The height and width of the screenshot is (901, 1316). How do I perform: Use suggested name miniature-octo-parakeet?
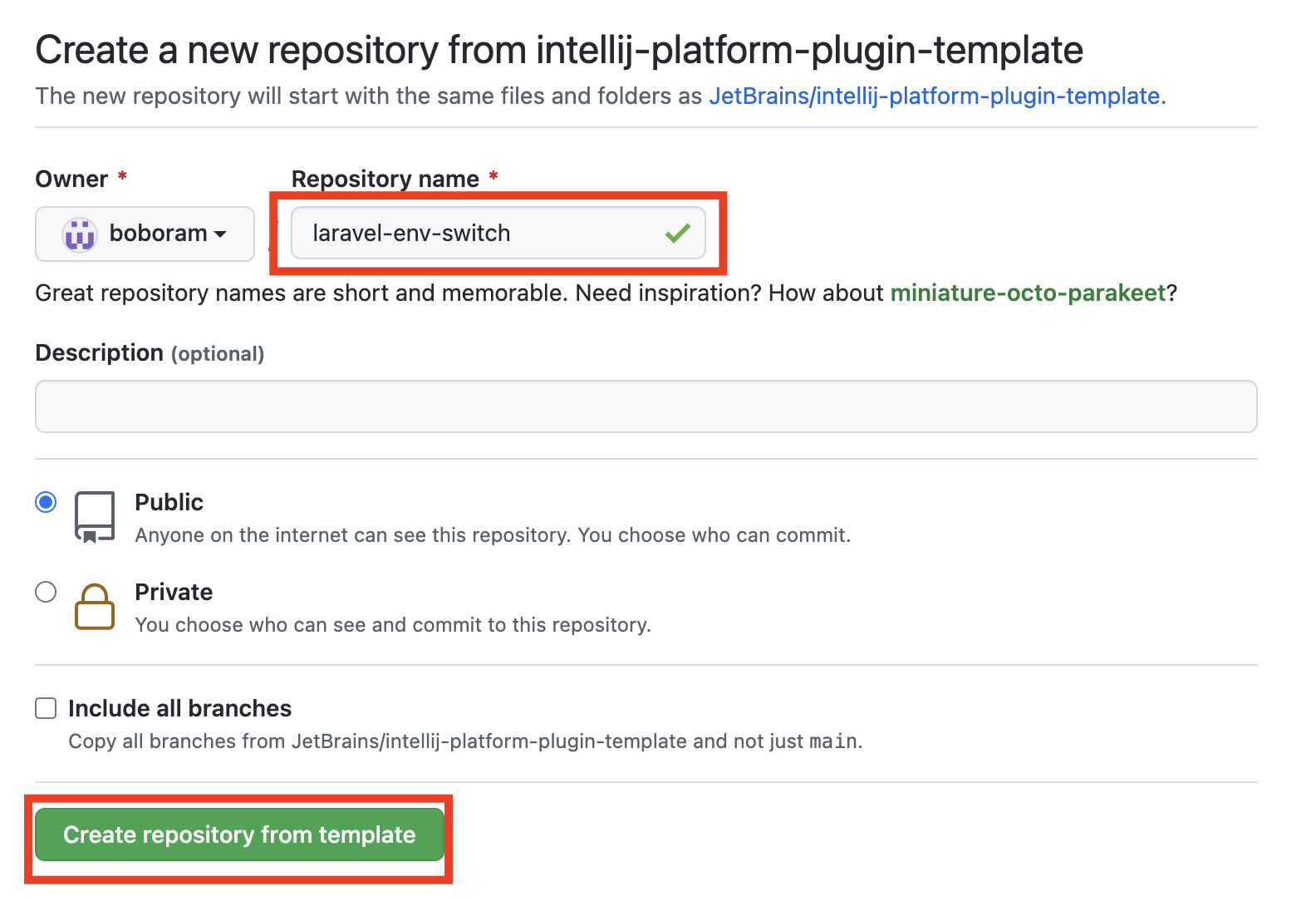pos(1028,293)
